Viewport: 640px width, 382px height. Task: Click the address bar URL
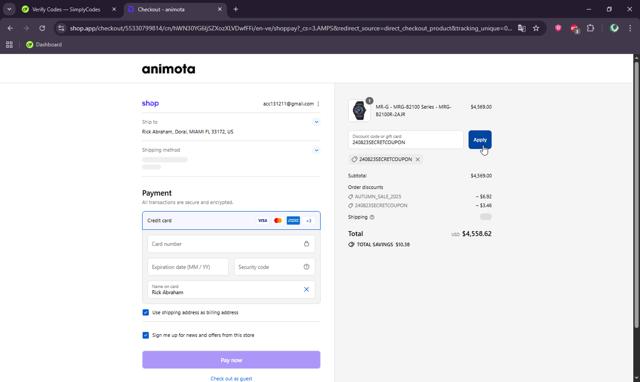[290, 28]
